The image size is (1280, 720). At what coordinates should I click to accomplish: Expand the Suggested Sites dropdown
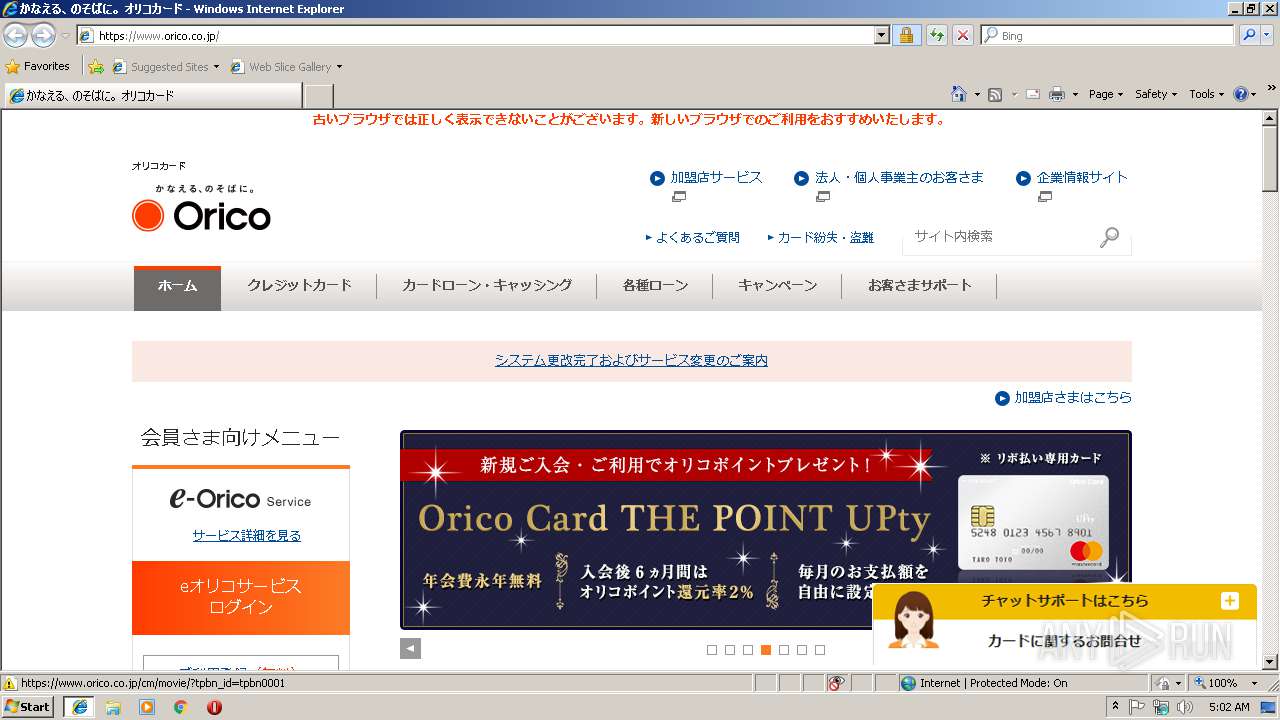coord(216,67)
